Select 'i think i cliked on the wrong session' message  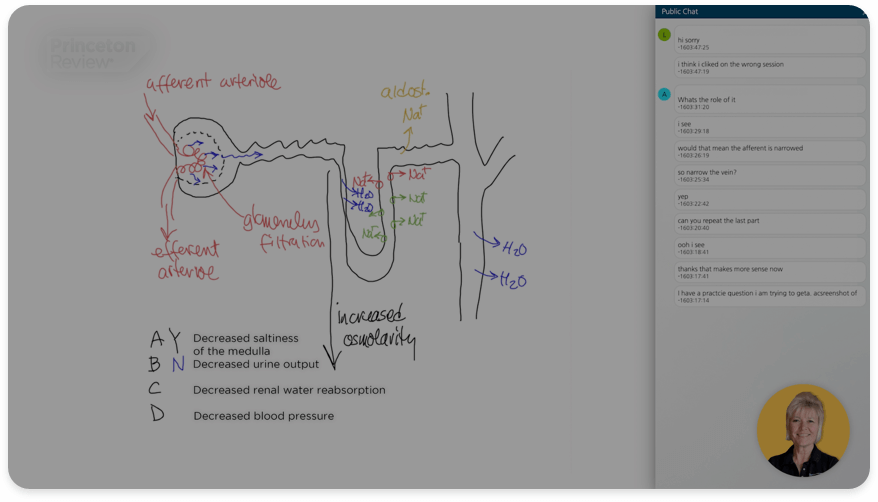pyautogui.click(x=768, y=67)
